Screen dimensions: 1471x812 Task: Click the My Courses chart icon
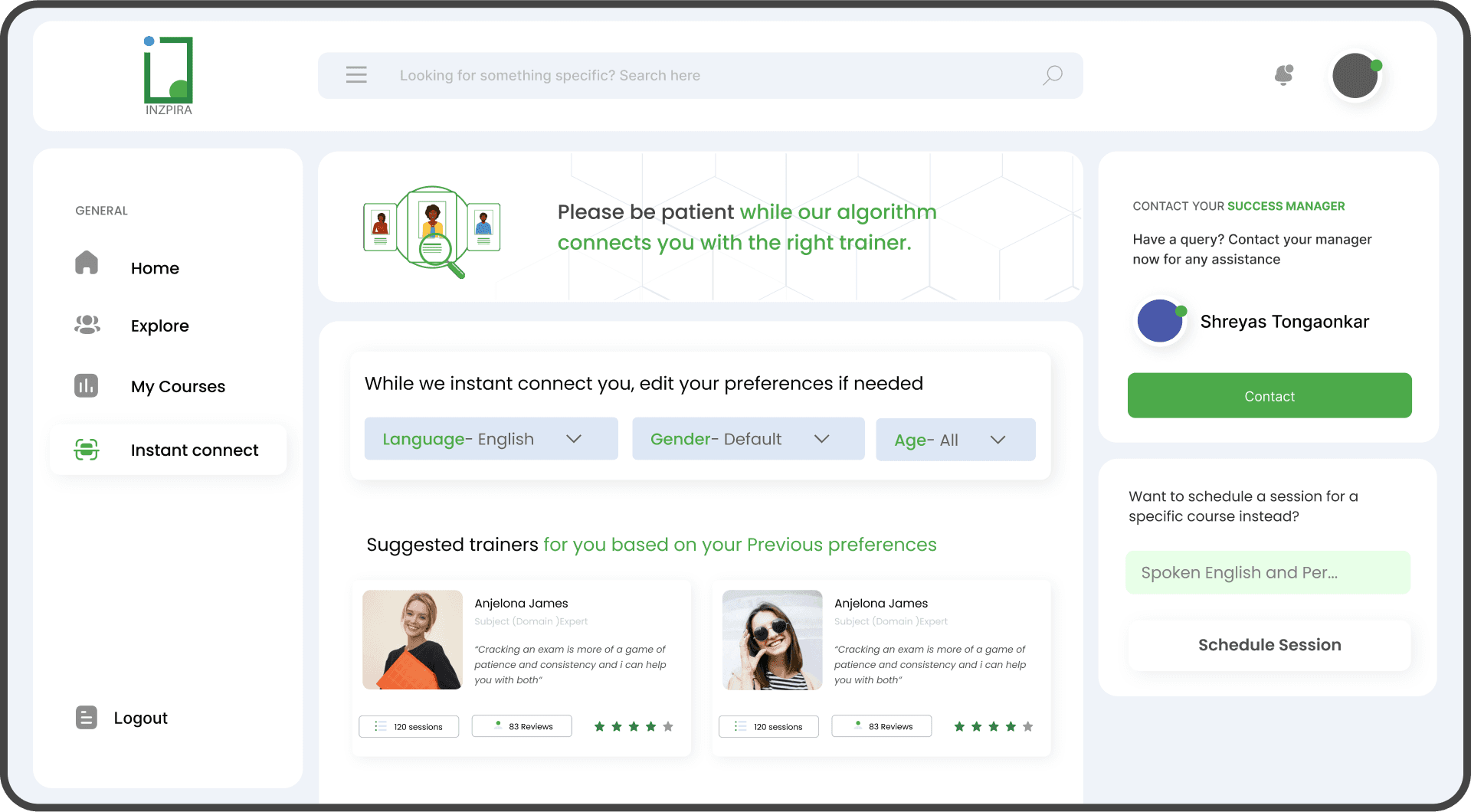(86, 385)
